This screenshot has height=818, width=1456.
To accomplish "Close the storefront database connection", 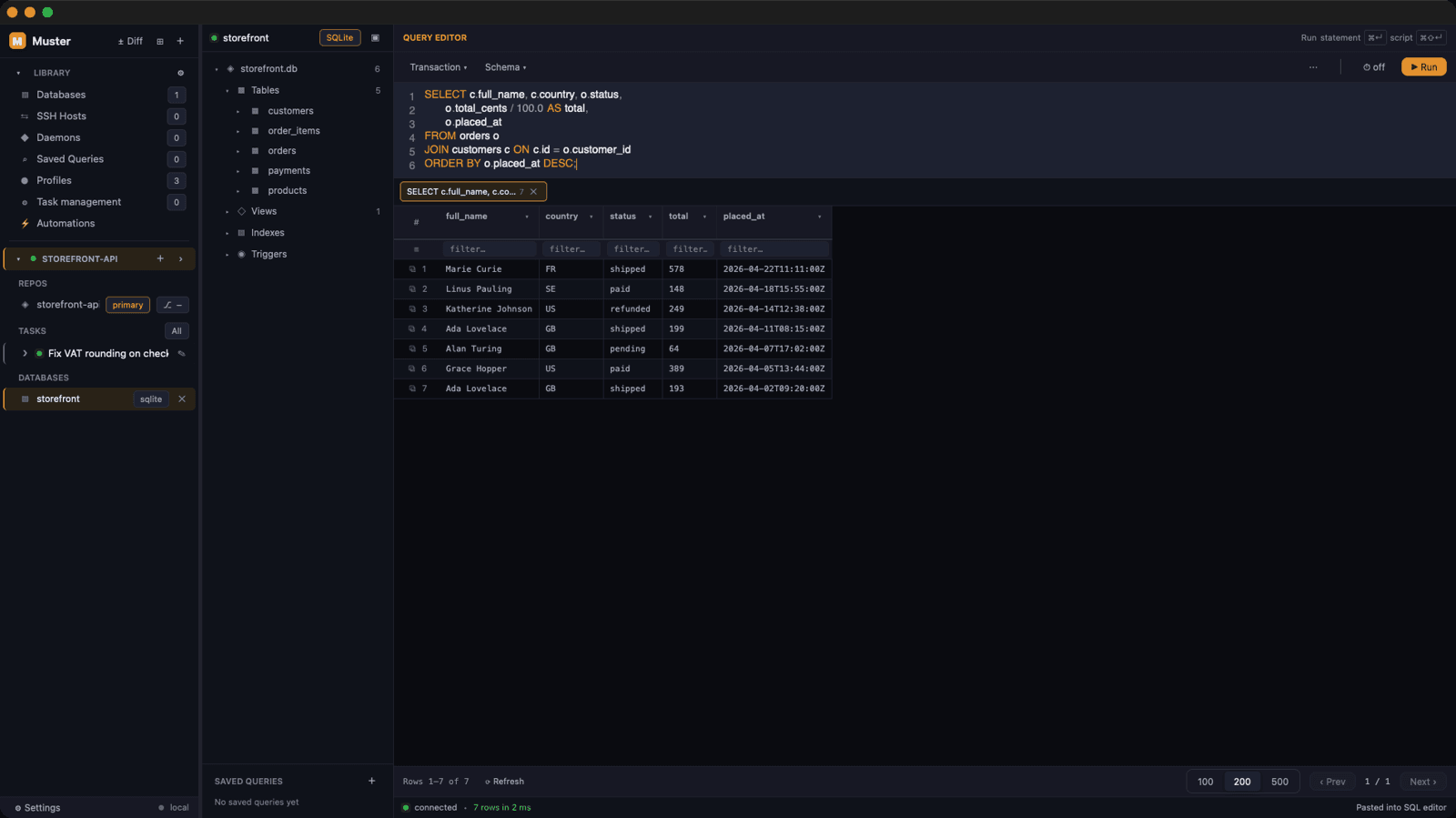I will [182, 399].
